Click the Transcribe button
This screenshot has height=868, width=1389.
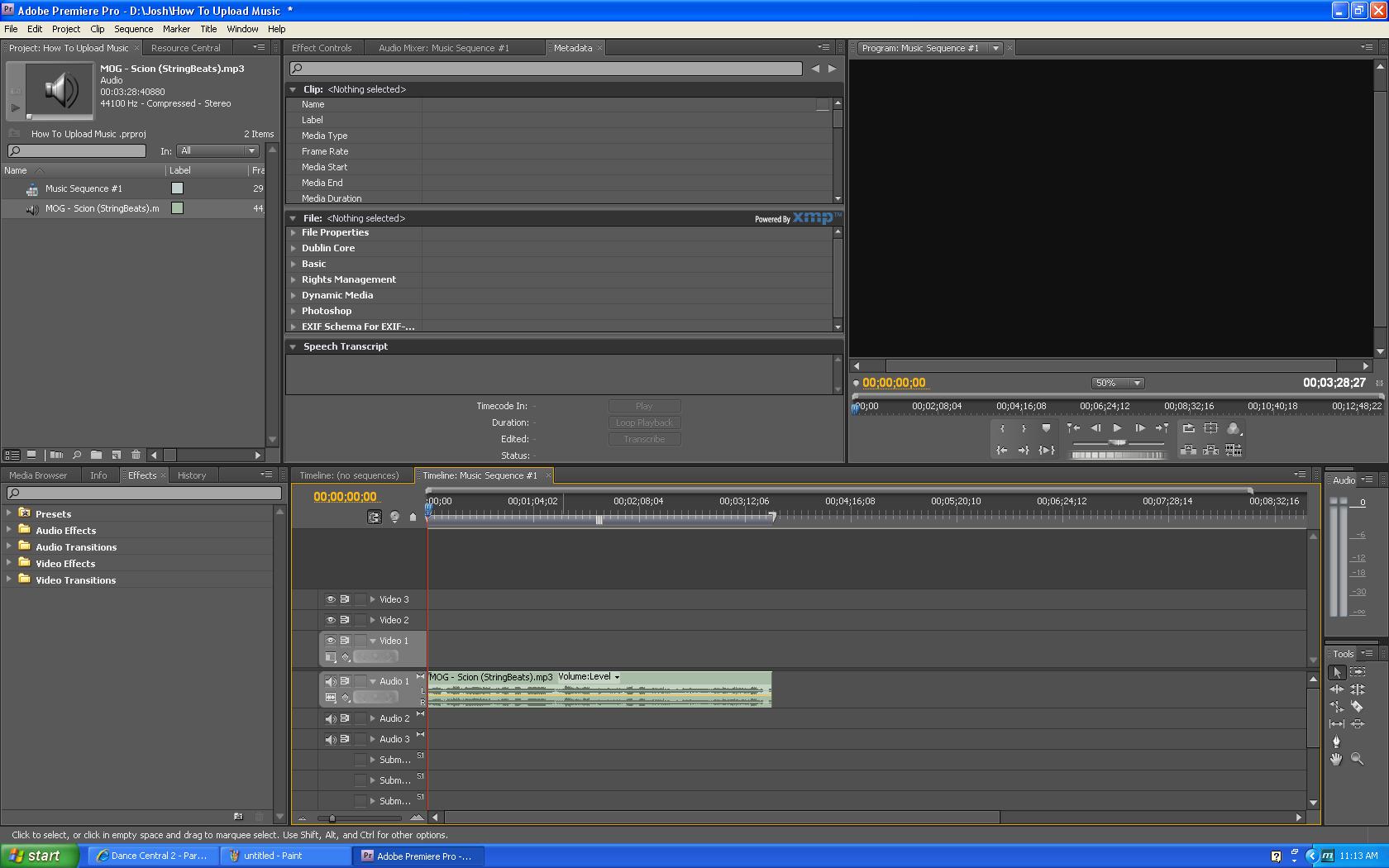[644, 439]
